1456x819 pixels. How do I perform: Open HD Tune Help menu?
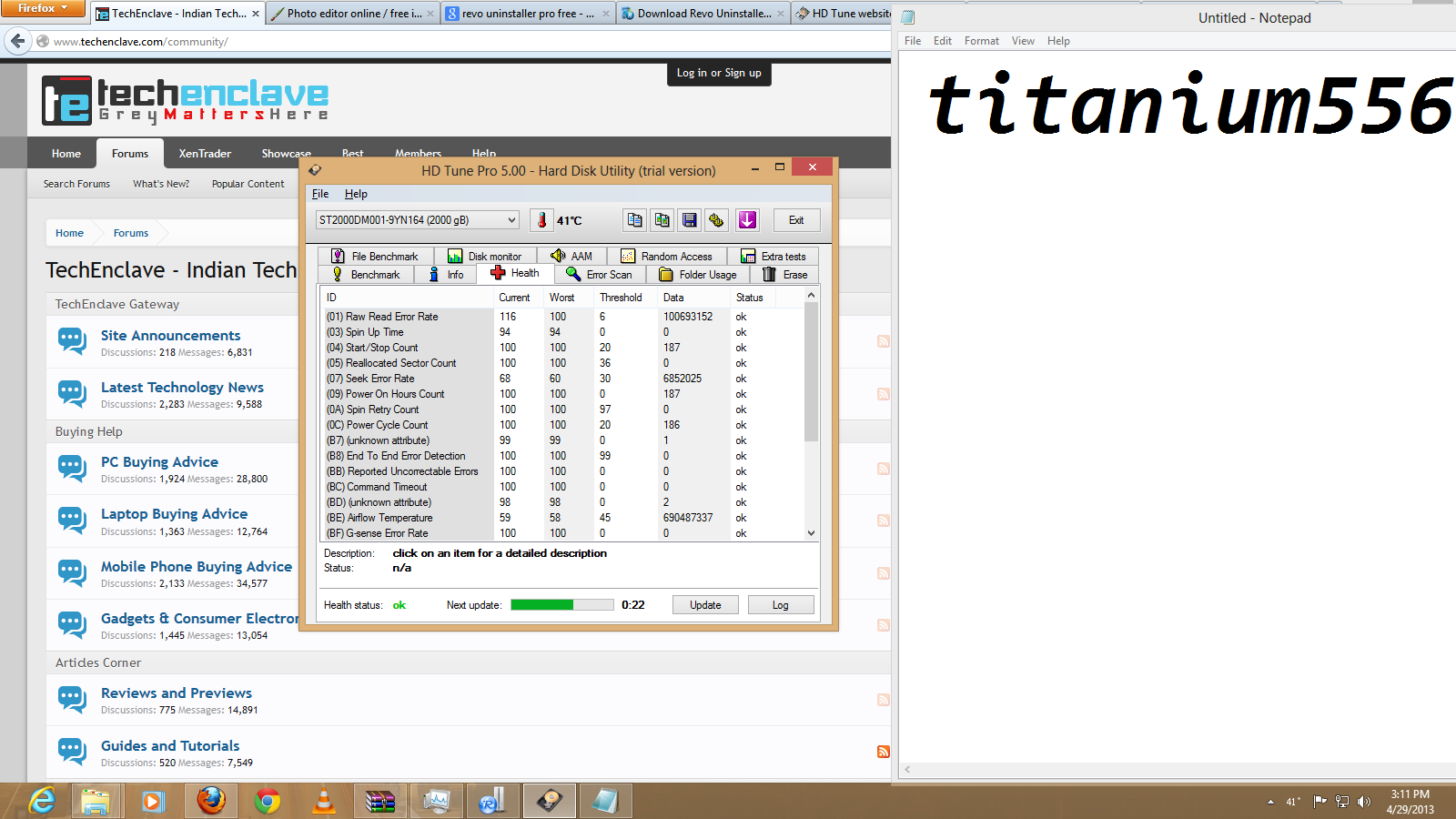coord(356,194)
